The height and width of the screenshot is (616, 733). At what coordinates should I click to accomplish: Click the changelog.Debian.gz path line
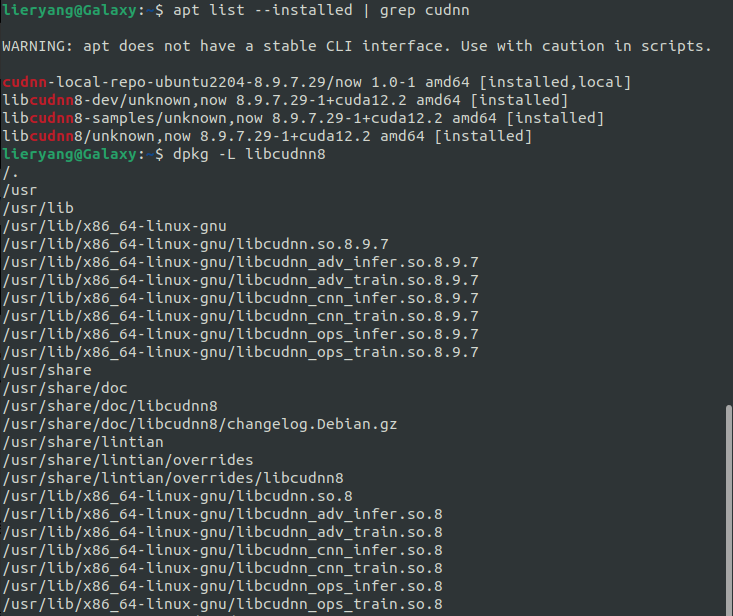(x=200, y=424)
